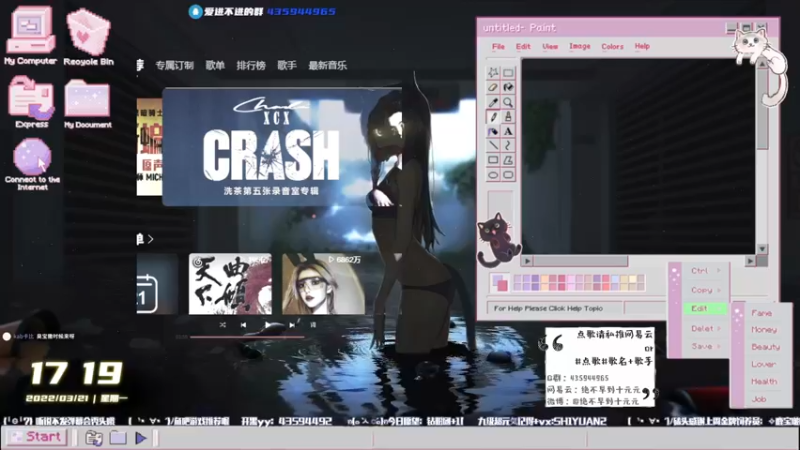
Task: Choose Lover in the submenu
Action: (x=763, y=364)
